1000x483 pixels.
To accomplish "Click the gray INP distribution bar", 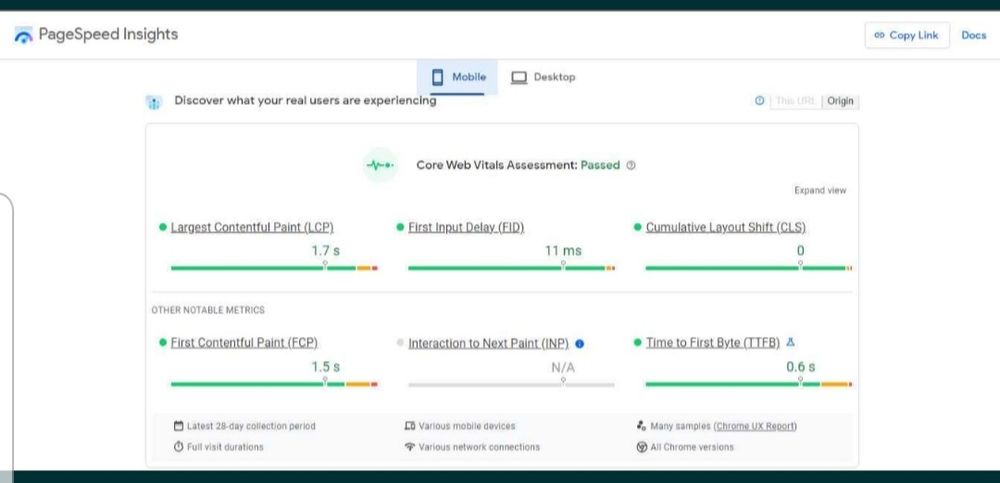I will tap(511, 385).
